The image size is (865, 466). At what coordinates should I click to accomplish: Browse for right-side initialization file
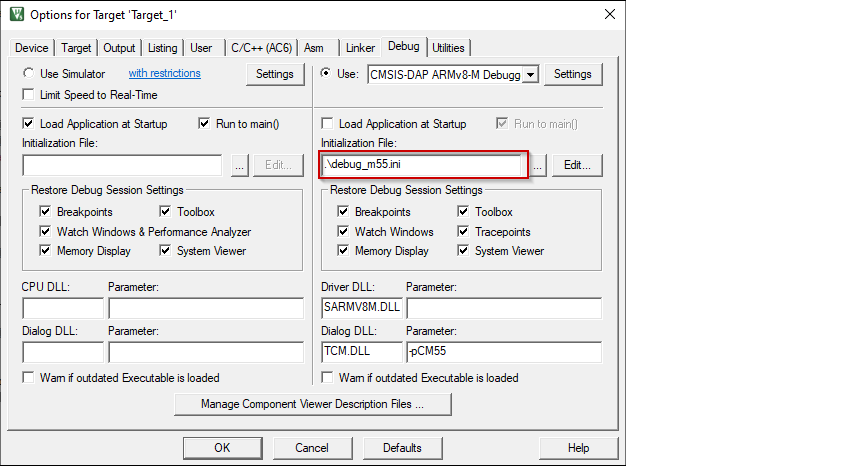pyautogui.click(x=538, y=166)
